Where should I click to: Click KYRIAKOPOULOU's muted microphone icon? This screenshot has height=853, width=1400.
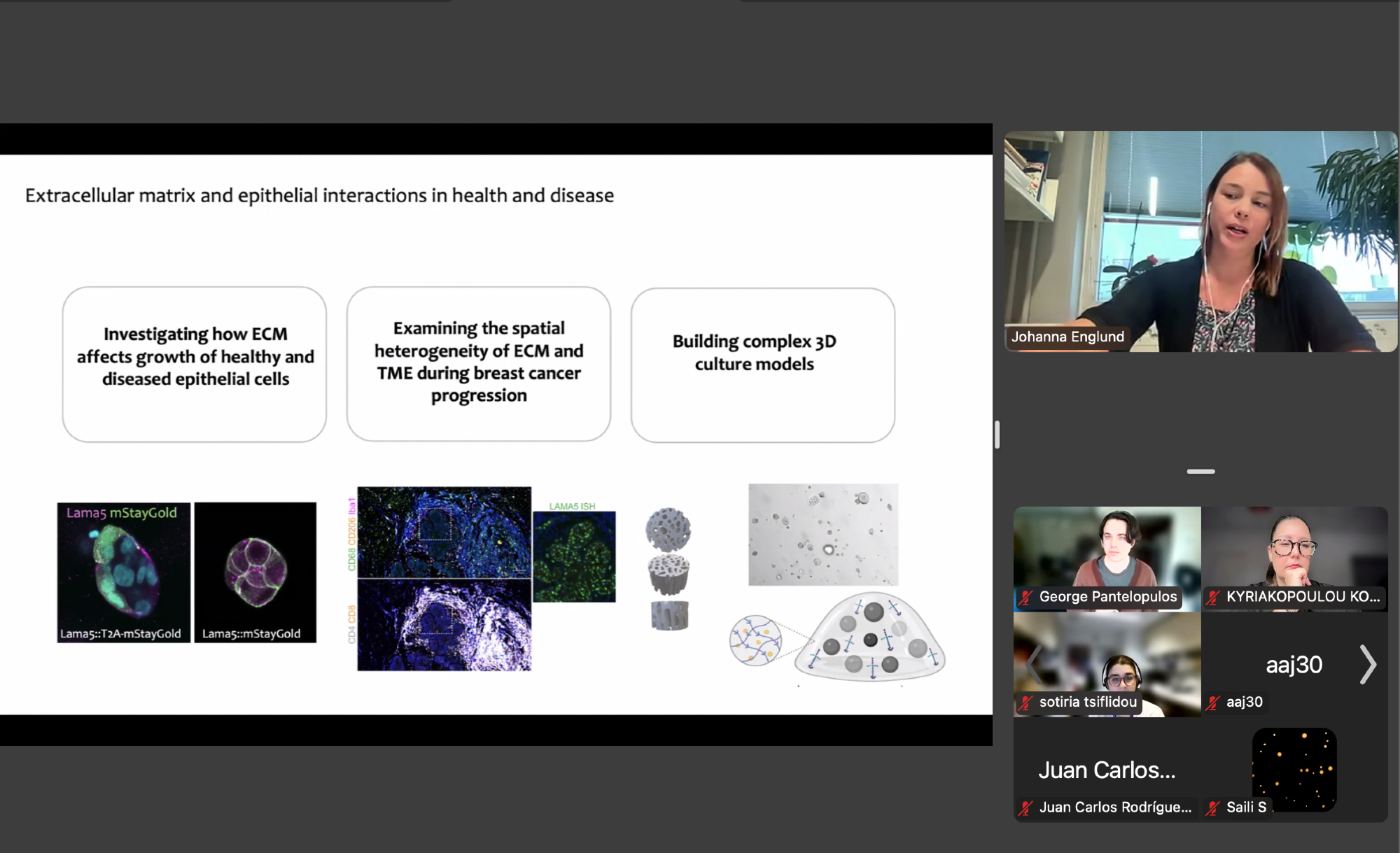[x=1212, y=598]
